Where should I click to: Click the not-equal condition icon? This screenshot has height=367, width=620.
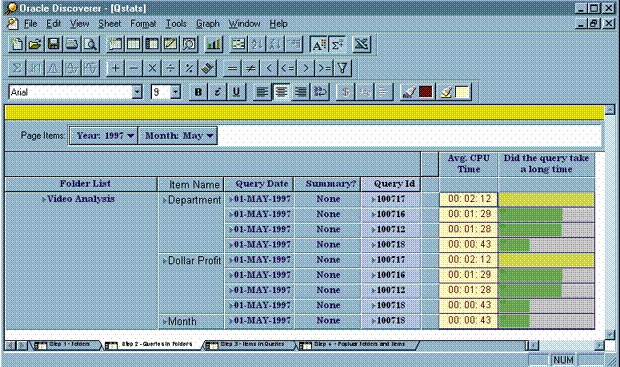tap(250, 68)
